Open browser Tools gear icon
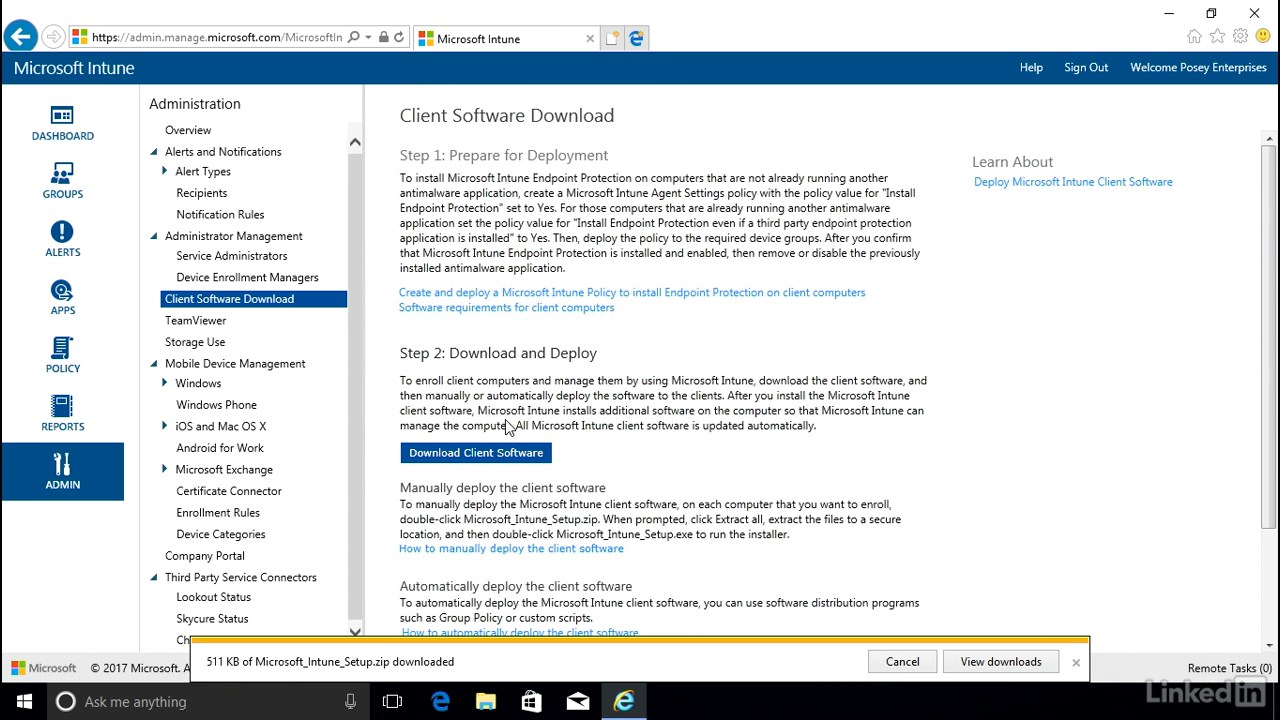This screenshot has width=1280, height=720. point(1240,37)
